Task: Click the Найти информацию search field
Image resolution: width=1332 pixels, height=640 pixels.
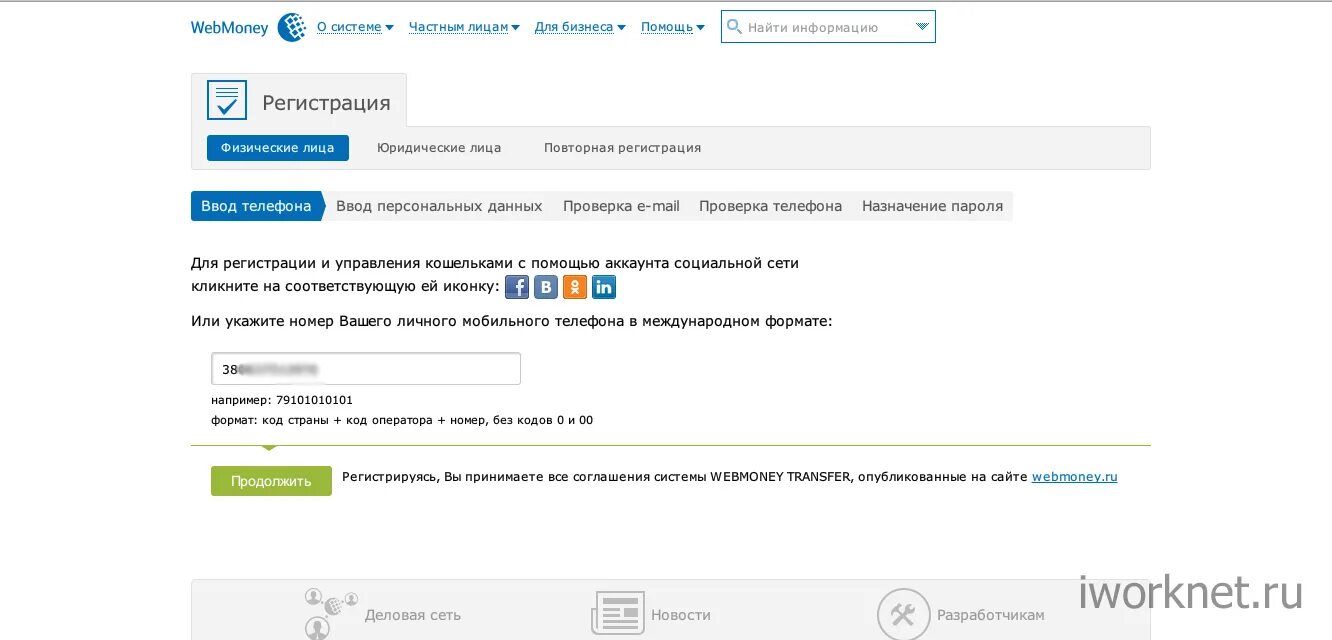Action: [x=828, y=27]
